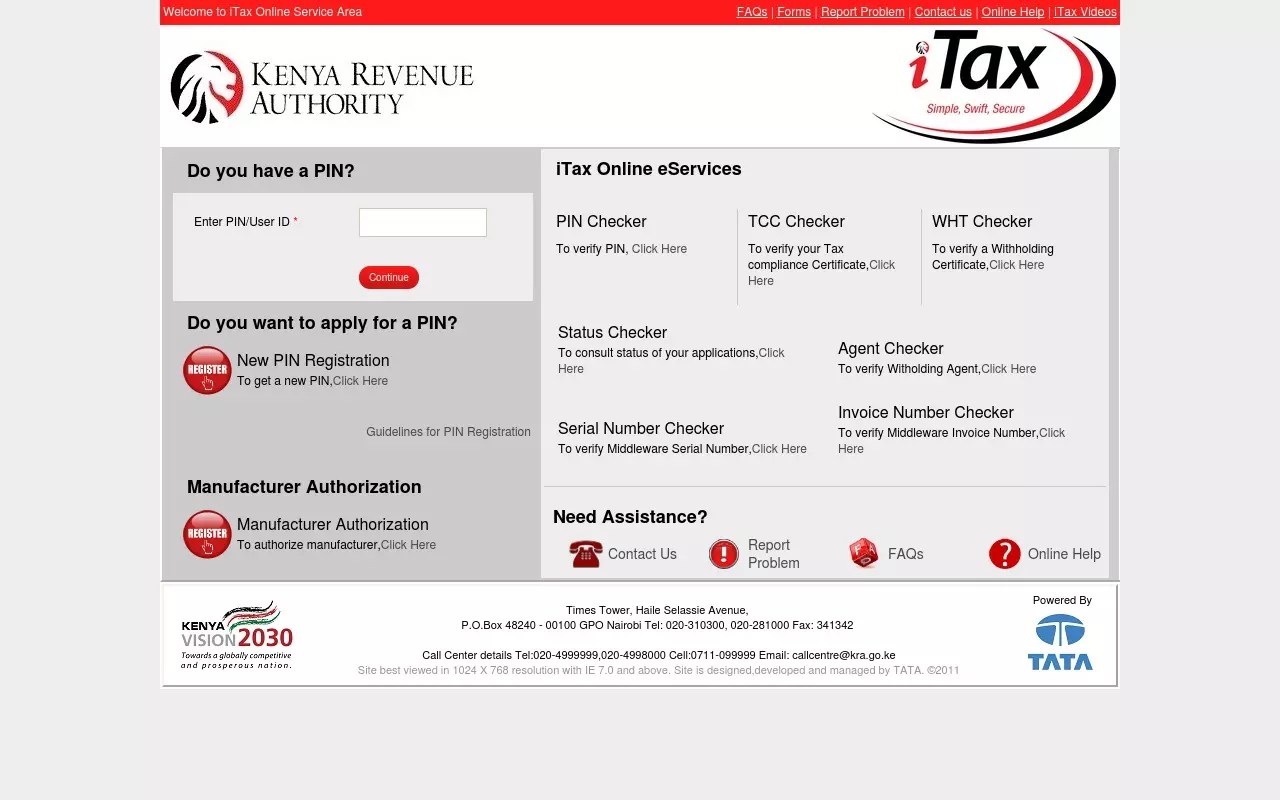The image size is (1280, 800).
Task: Click the PIN/User ID input field
Action: tap(422, 222)
